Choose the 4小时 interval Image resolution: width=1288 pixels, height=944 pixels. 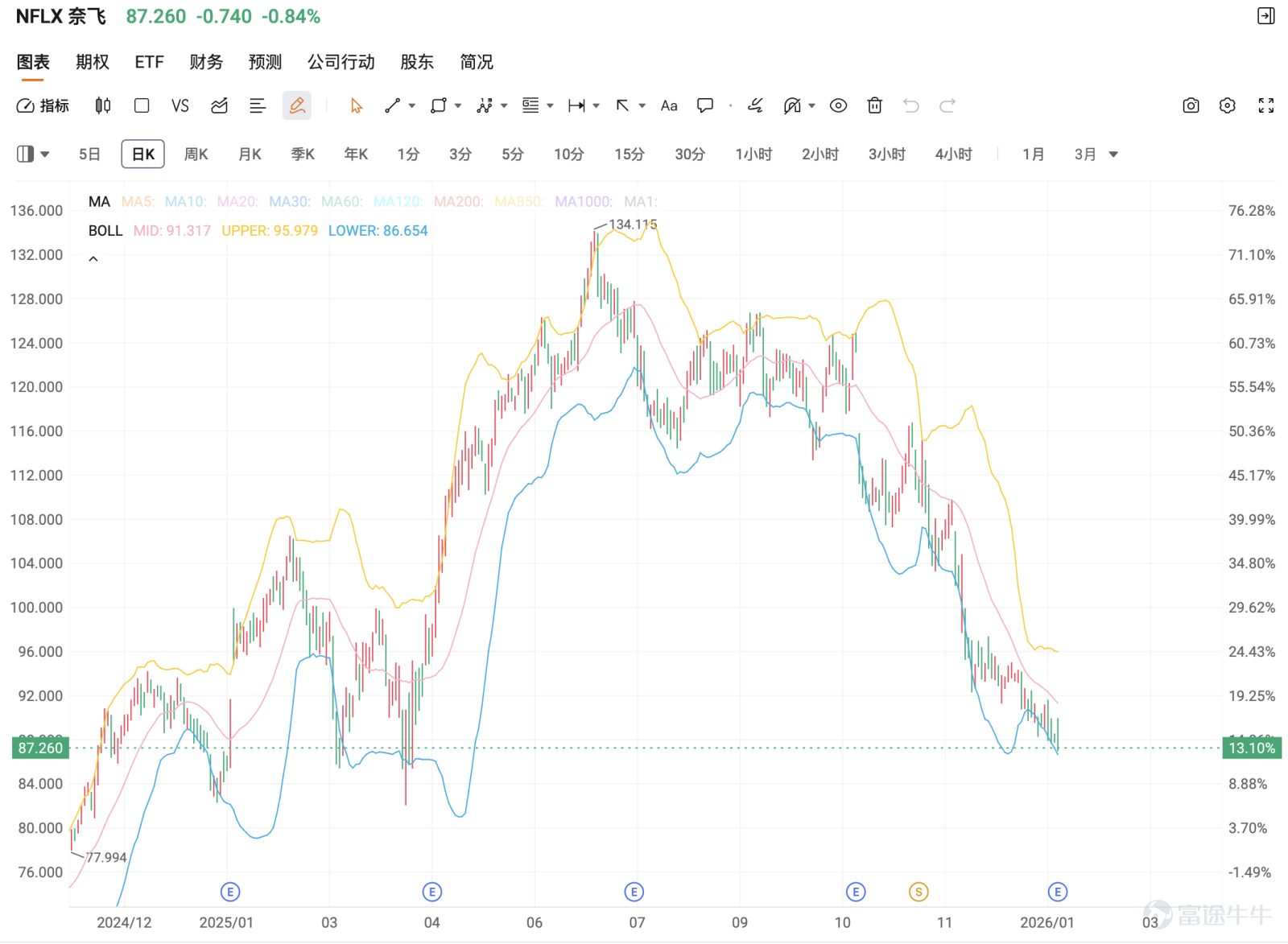(954, 154)
